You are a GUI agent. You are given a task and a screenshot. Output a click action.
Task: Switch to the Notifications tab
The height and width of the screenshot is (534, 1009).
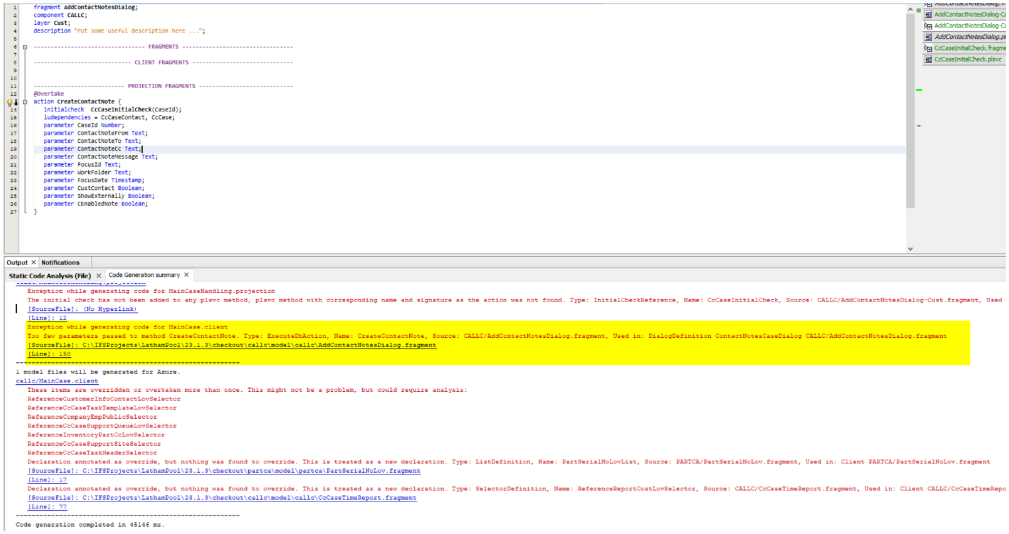pyautogui.click(x=60, y=262)
